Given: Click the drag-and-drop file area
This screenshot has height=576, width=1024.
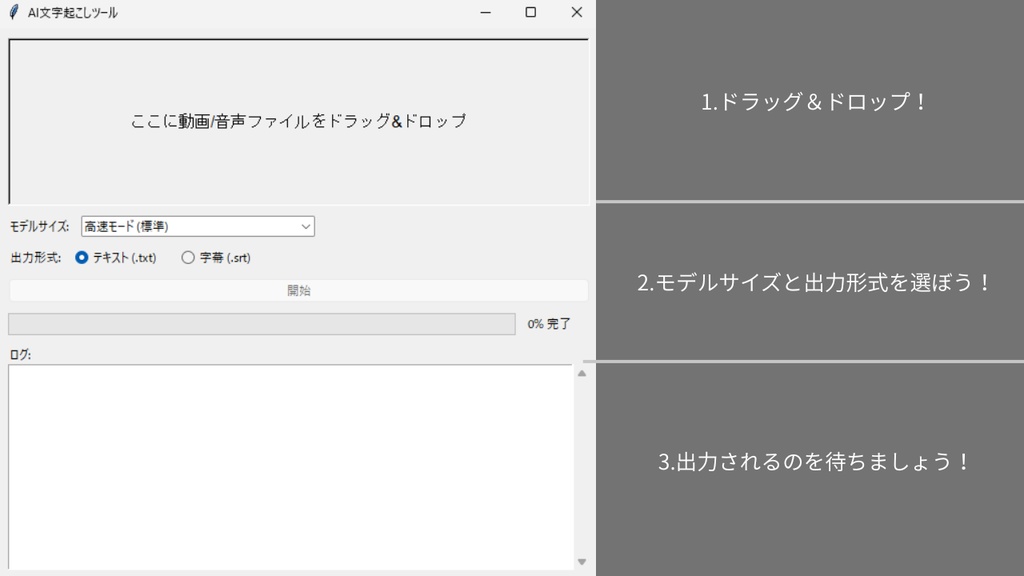Looking at the screenshot, I should [297, 120].
